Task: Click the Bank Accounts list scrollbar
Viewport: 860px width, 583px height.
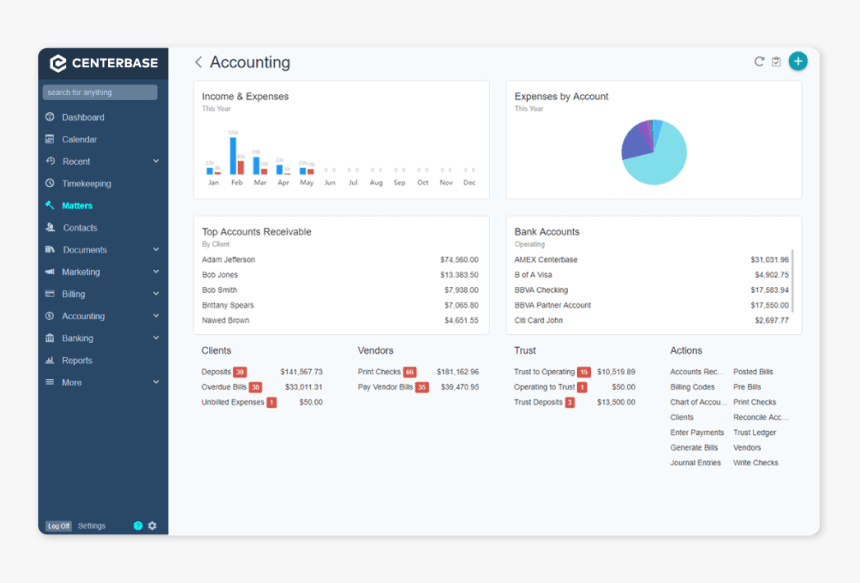Action: pyautogui.click(x=793, y=280)
